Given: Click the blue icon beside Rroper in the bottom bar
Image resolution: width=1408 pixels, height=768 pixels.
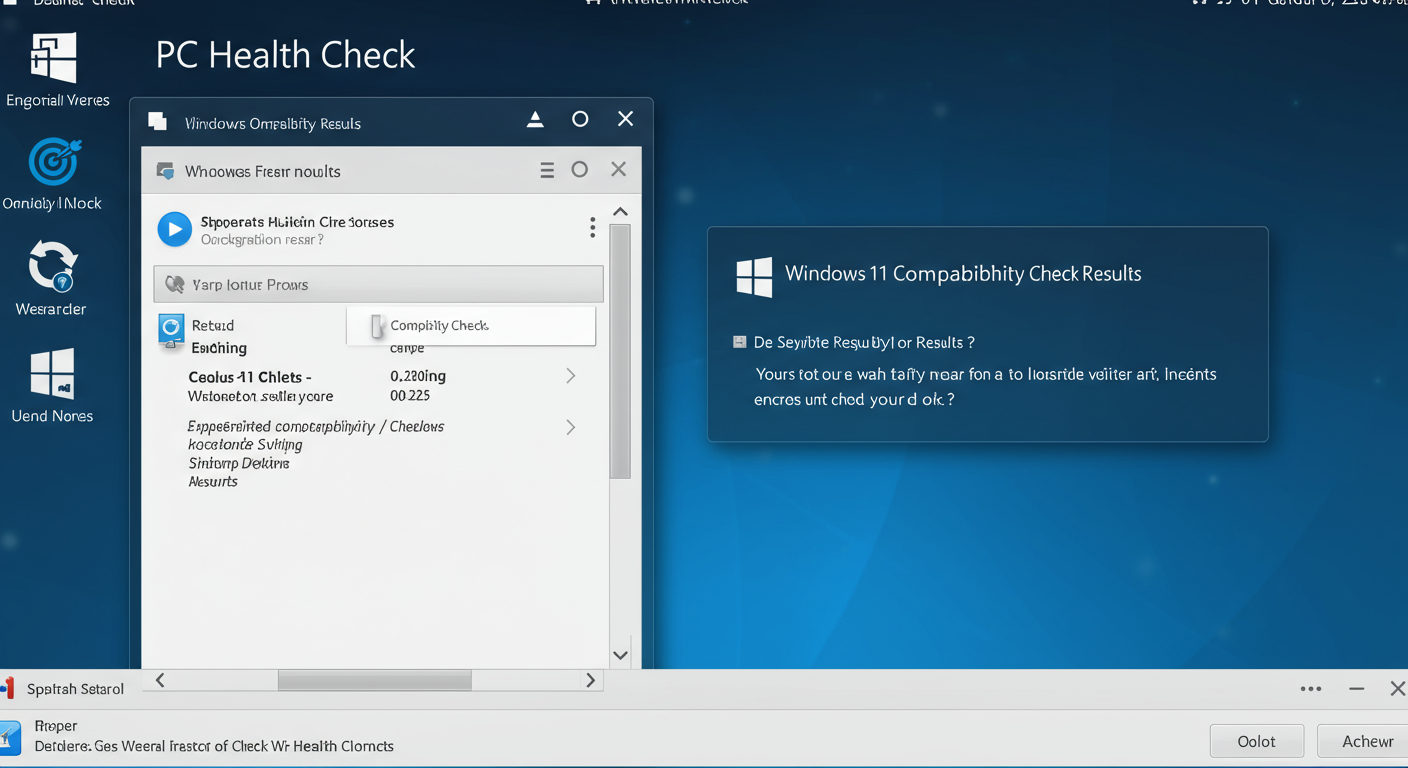Looking at the screenshot, I should 10,737.
